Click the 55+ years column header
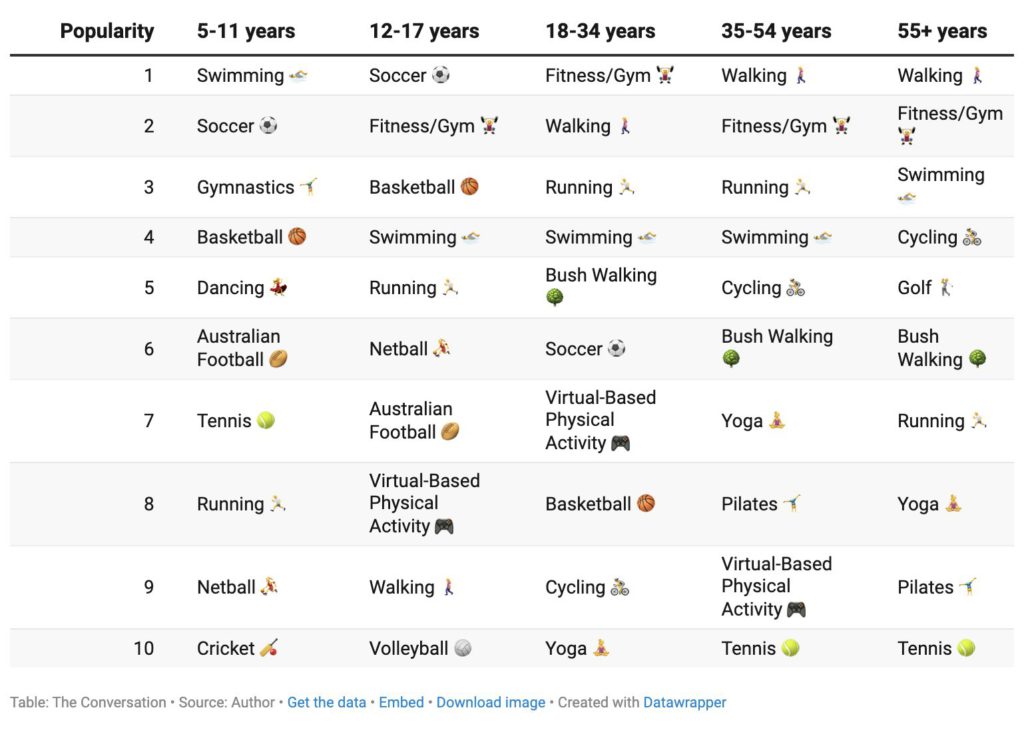The height and width of the screenshot is (740, 1024). click(x=942, y=31)
